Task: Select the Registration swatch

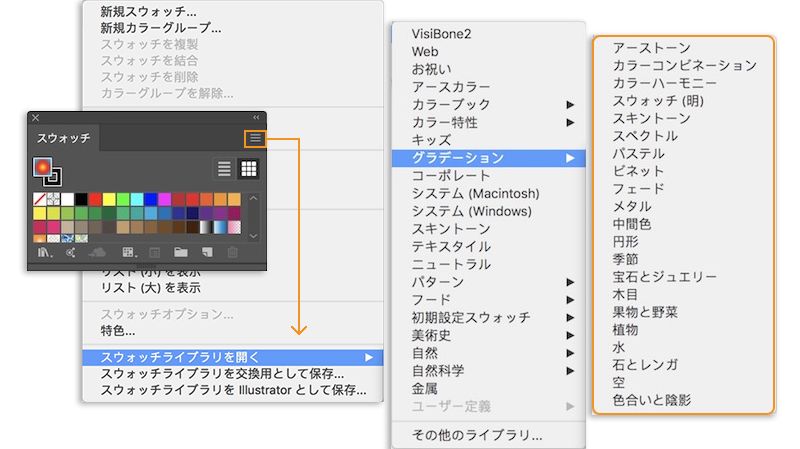Action: [53, 198]
